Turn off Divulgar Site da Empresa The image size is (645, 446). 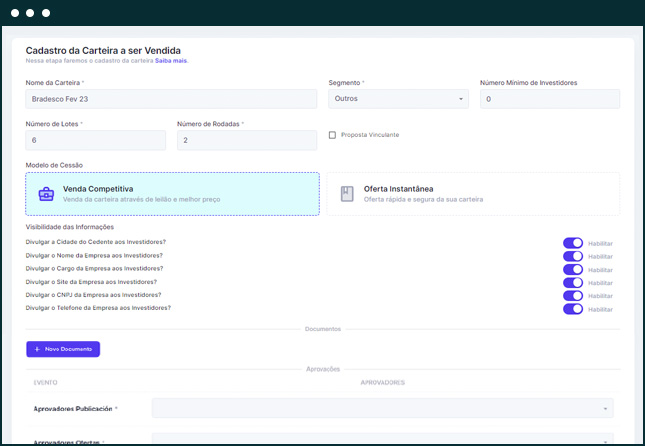coord(573,282)
